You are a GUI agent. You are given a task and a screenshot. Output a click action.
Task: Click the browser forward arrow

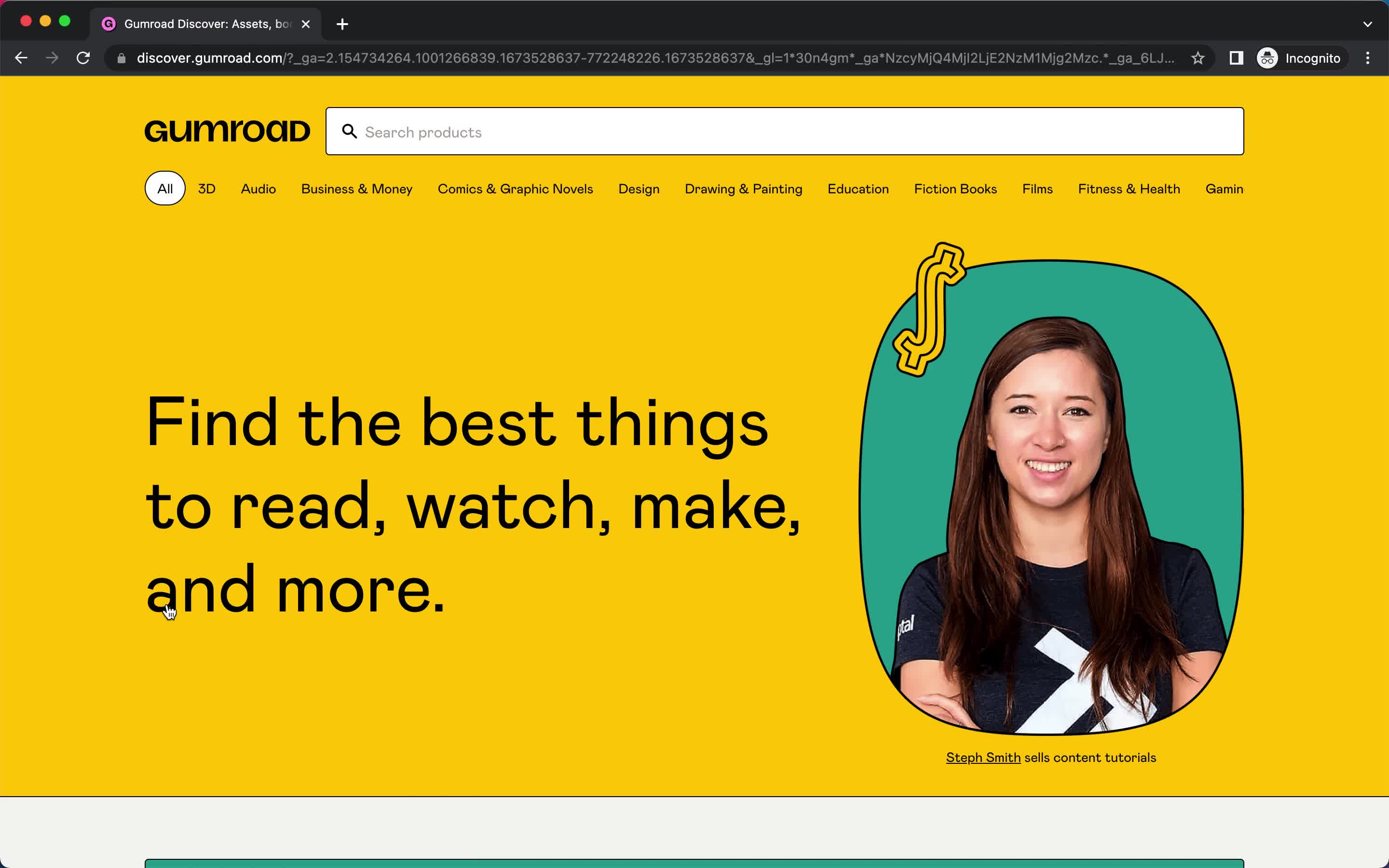[52, 58]
